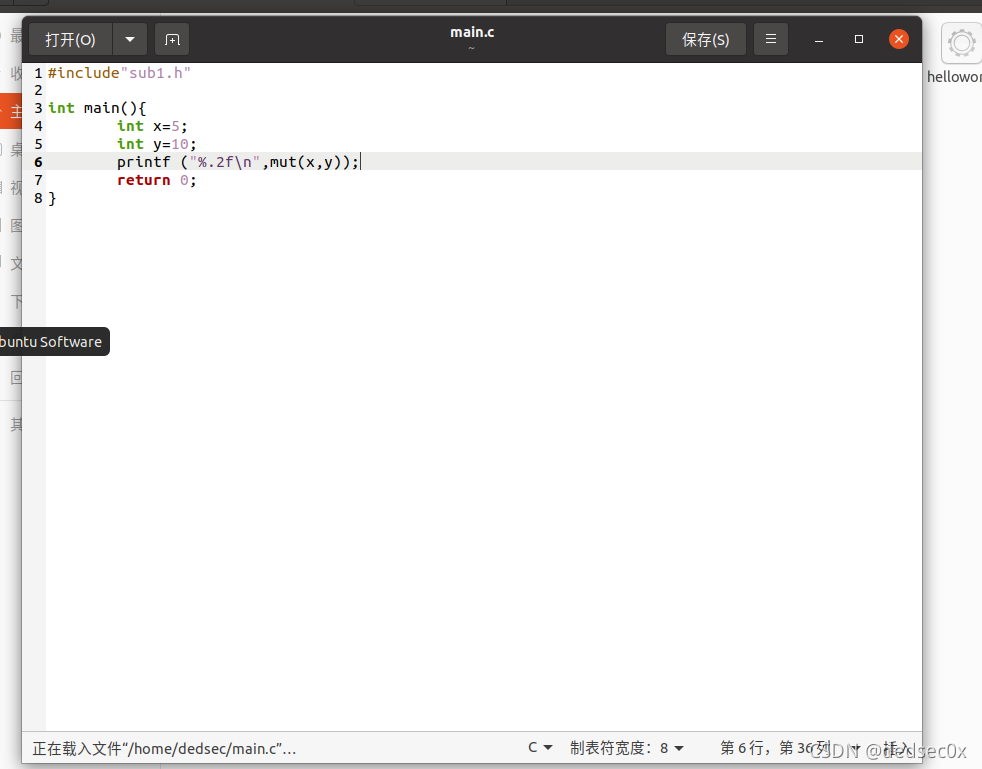Click the closing brace on line 8
982x769 pixels.
pos(52,199)
